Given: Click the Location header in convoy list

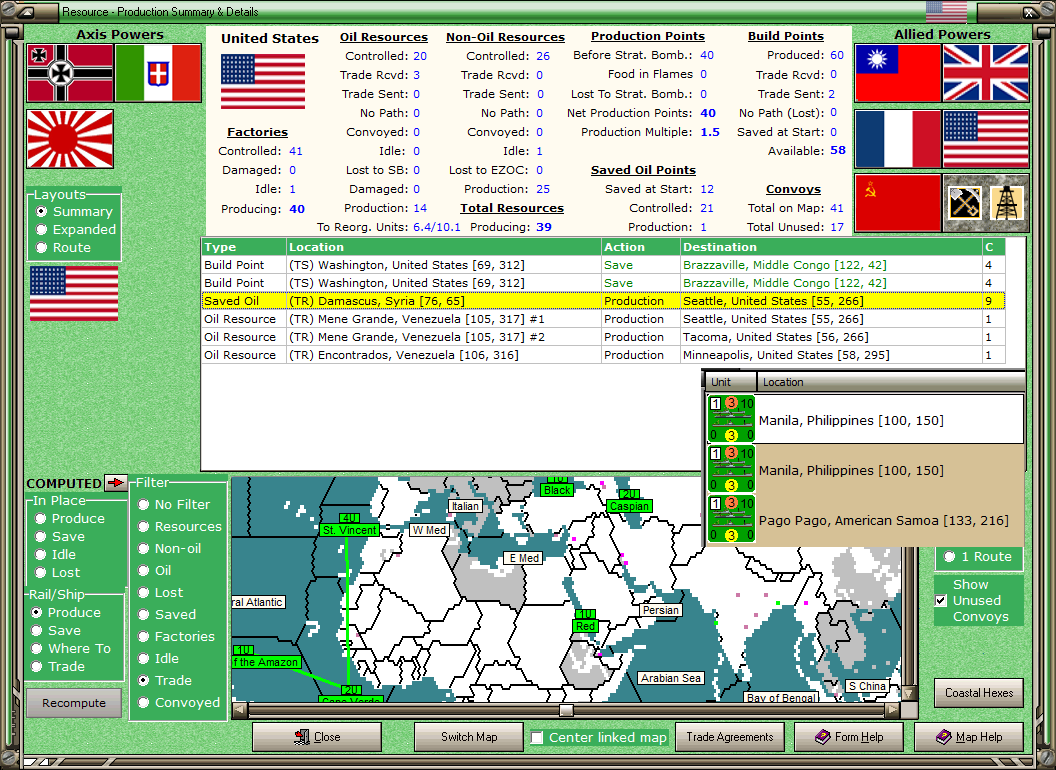Looking at the screenshot, I should [x=890, y=382].
